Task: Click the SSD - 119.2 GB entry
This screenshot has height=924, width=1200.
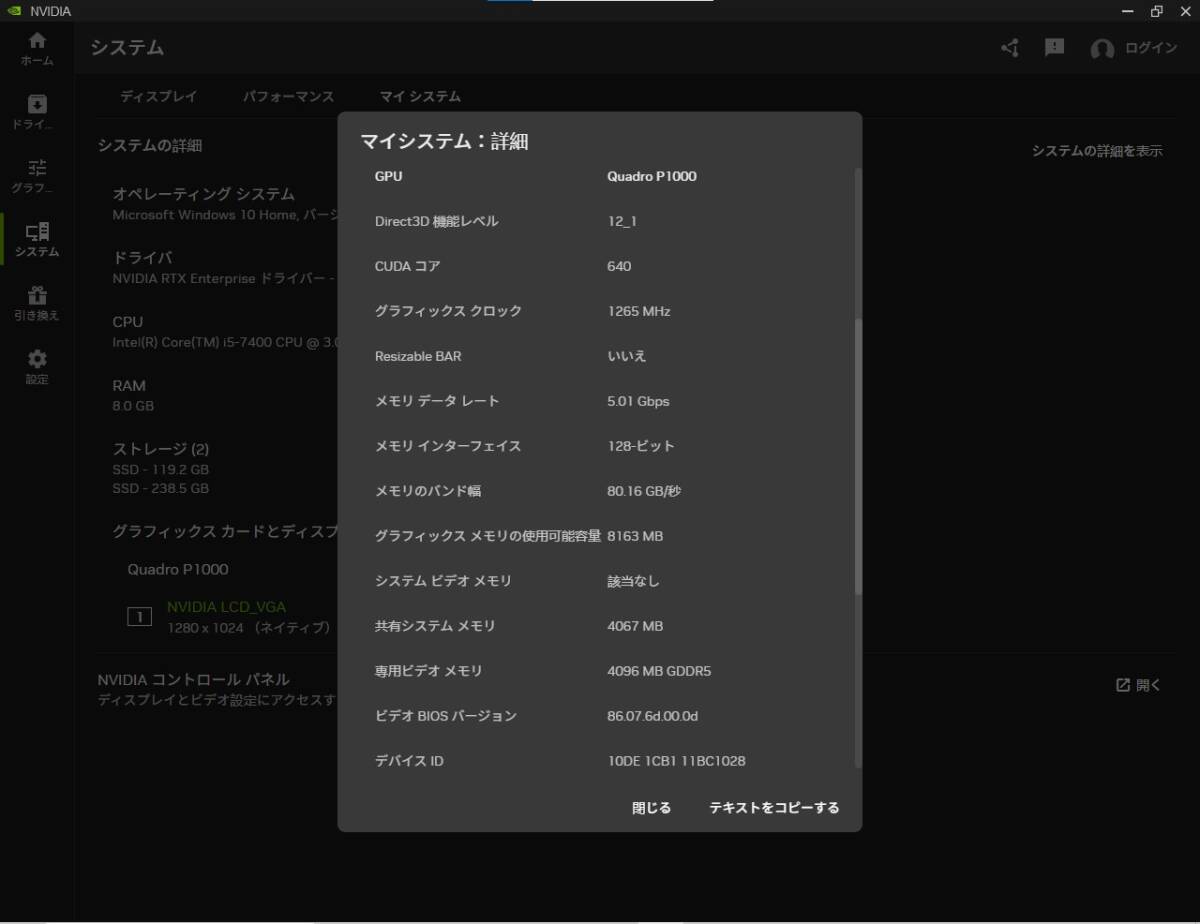Action: click(x=160, y=469)
